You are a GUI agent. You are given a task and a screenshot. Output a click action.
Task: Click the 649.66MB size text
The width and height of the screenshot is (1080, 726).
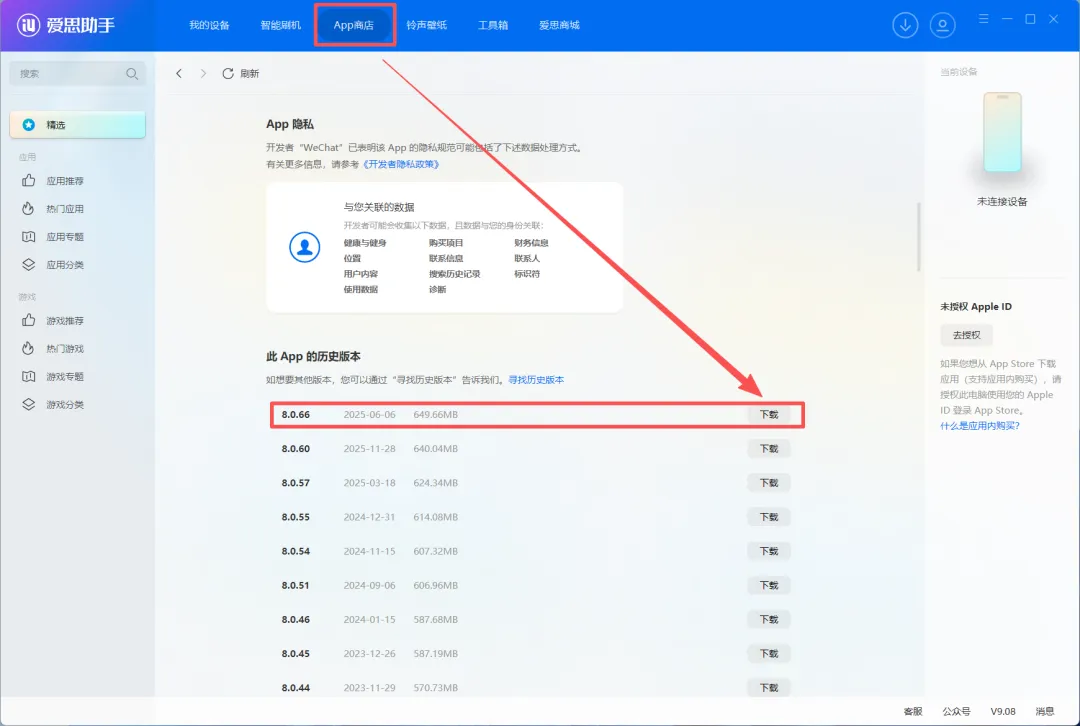pos(435,415)
